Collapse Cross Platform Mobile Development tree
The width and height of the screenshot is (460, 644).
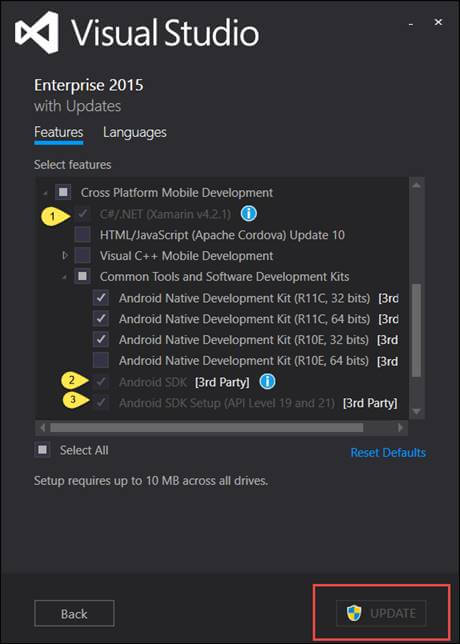[45, 193]
